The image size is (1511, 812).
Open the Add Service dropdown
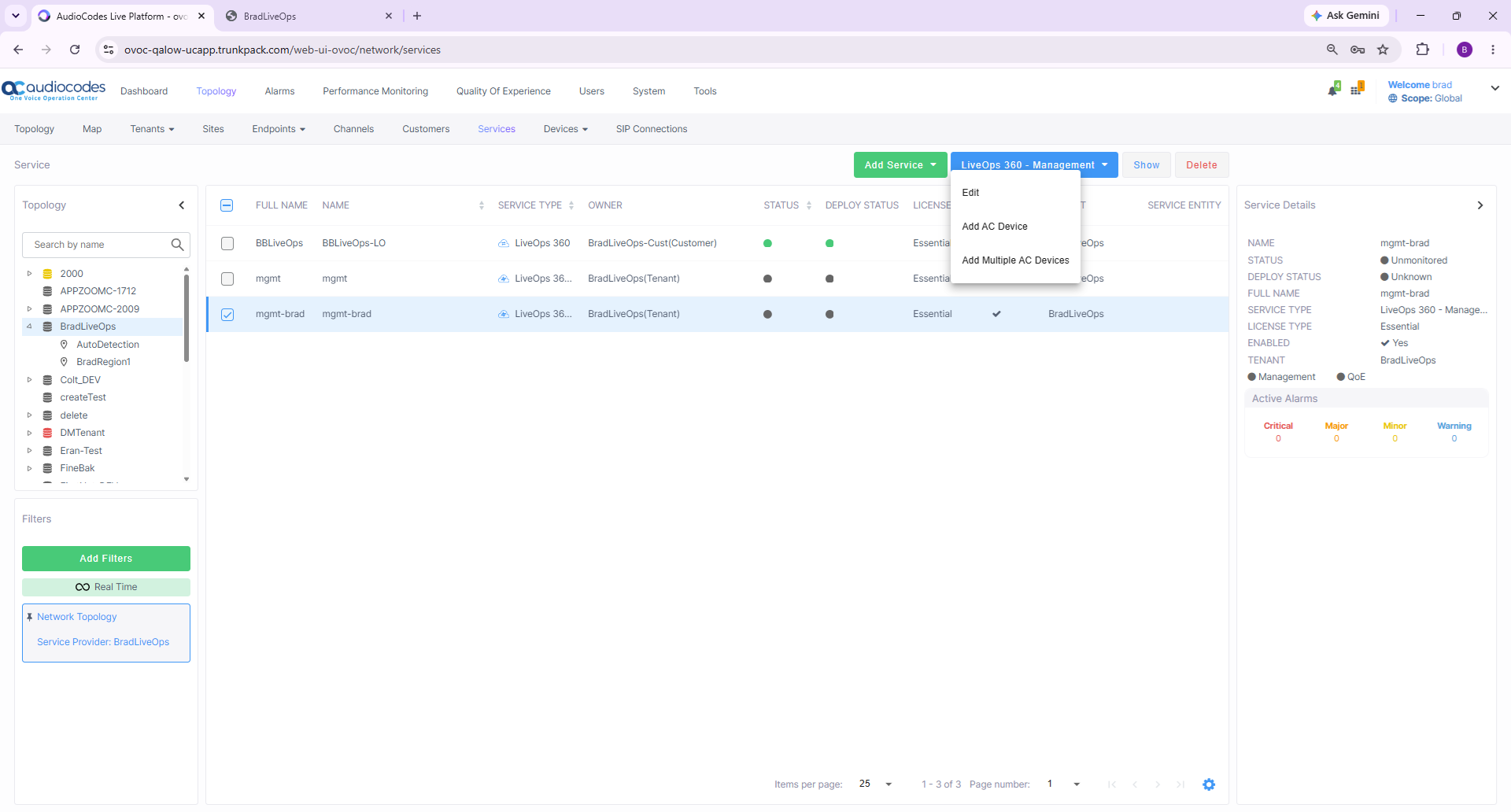(x=900, y=165)
